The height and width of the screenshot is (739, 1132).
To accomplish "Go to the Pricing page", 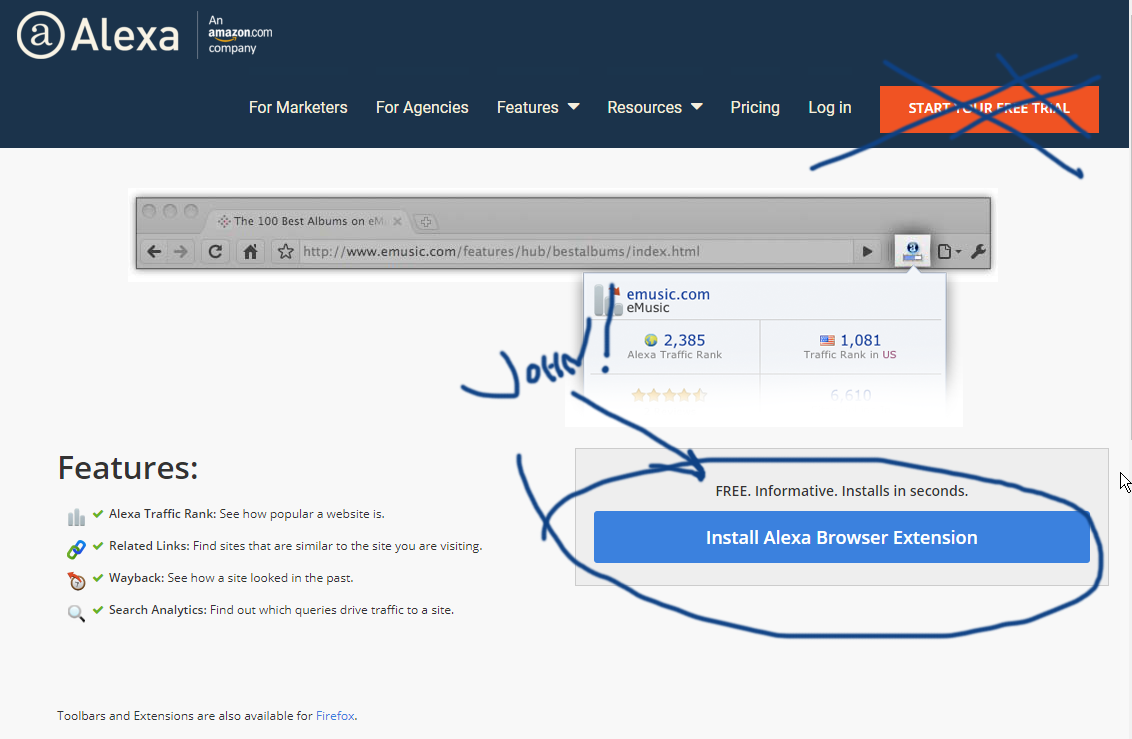I will [x=755, y=108].
